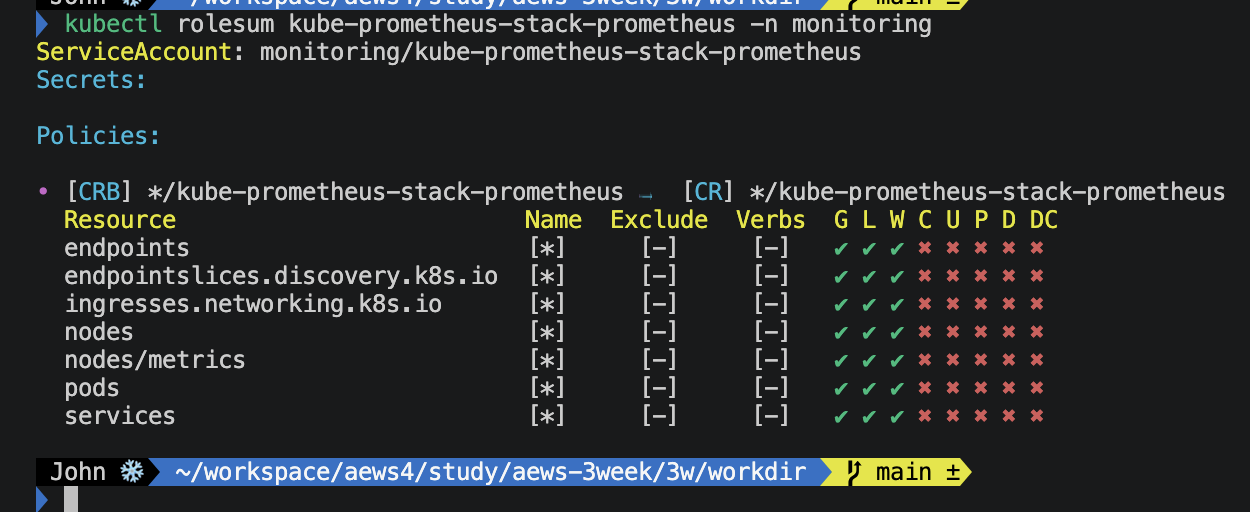The height and width of the screenshot is (512, 1250).
Task: Click the red D cross in pods row
Action: (1009, 388)
